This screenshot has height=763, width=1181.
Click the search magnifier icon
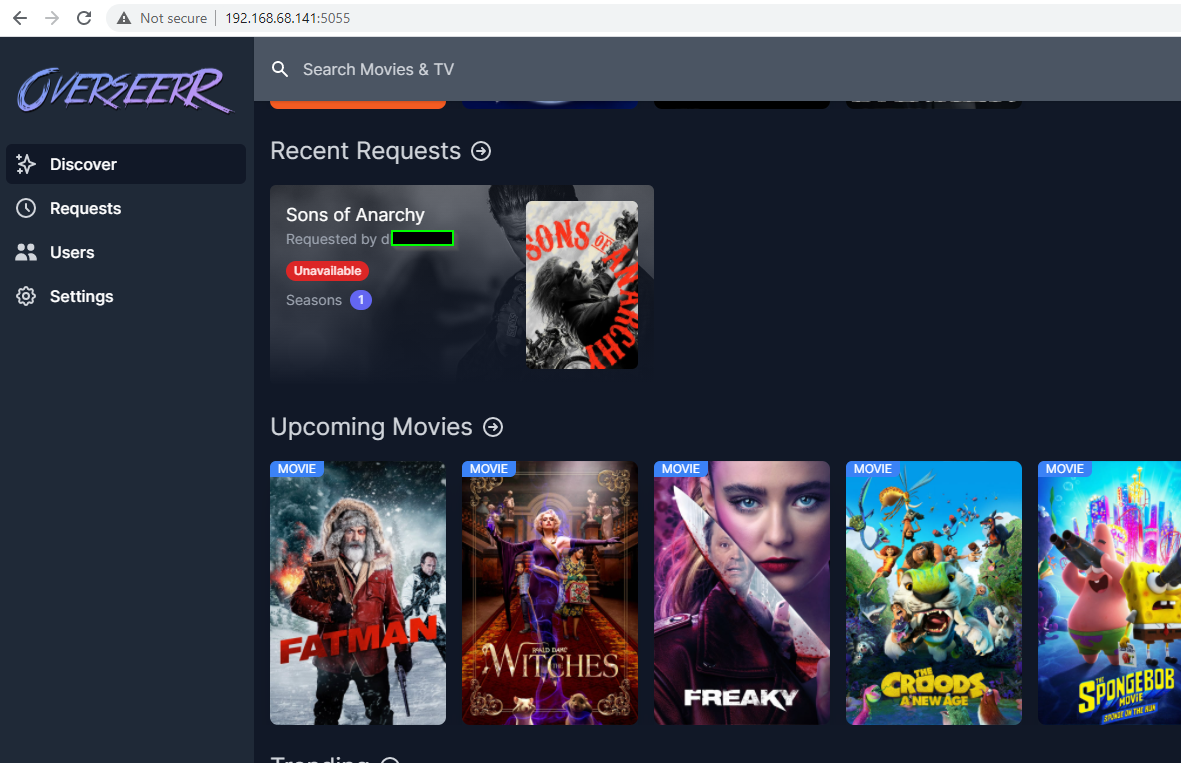pos(280,69)
